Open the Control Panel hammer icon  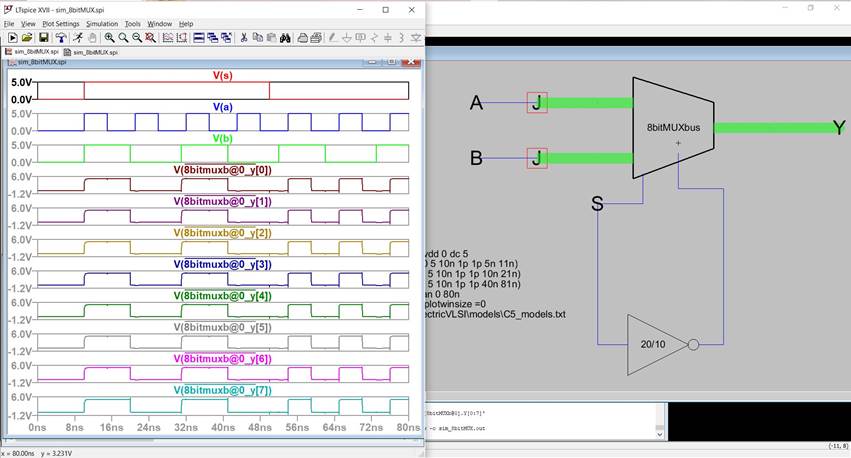61,37
